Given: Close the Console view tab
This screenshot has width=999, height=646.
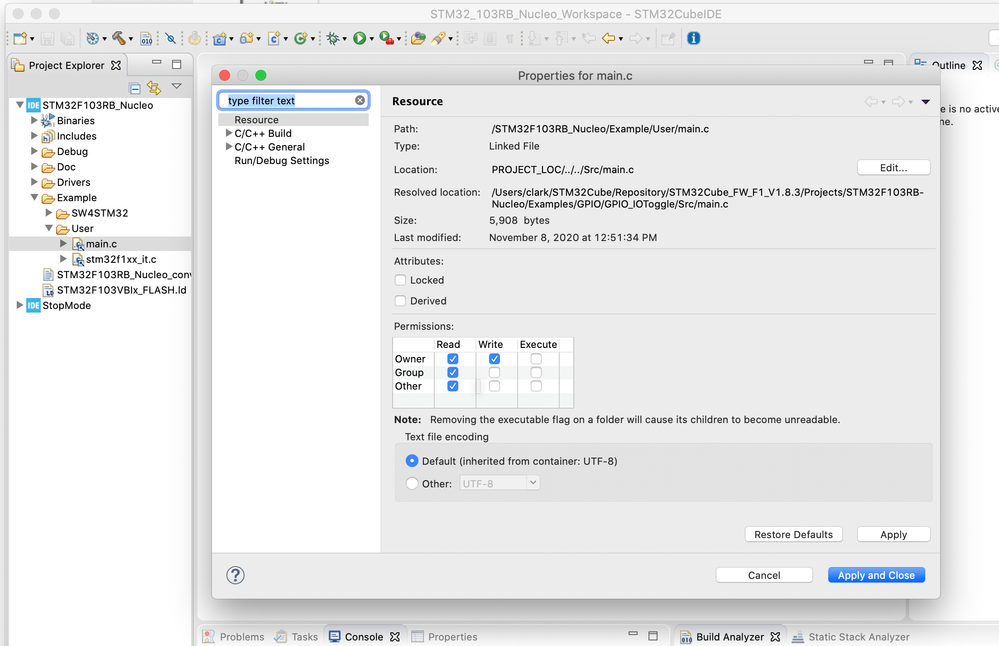Looking at the screenshot, I should pyautogui.click(x=395, y=636).
